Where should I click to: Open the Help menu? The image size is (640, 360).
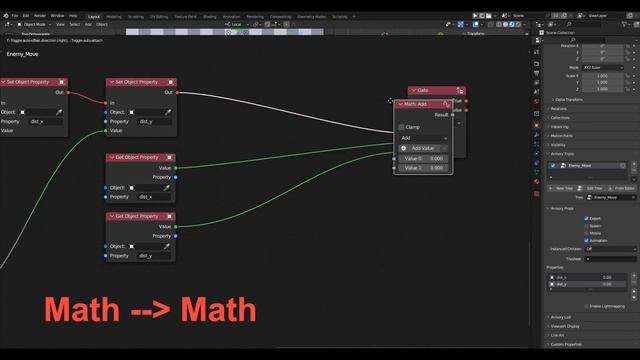coord(73,16)
